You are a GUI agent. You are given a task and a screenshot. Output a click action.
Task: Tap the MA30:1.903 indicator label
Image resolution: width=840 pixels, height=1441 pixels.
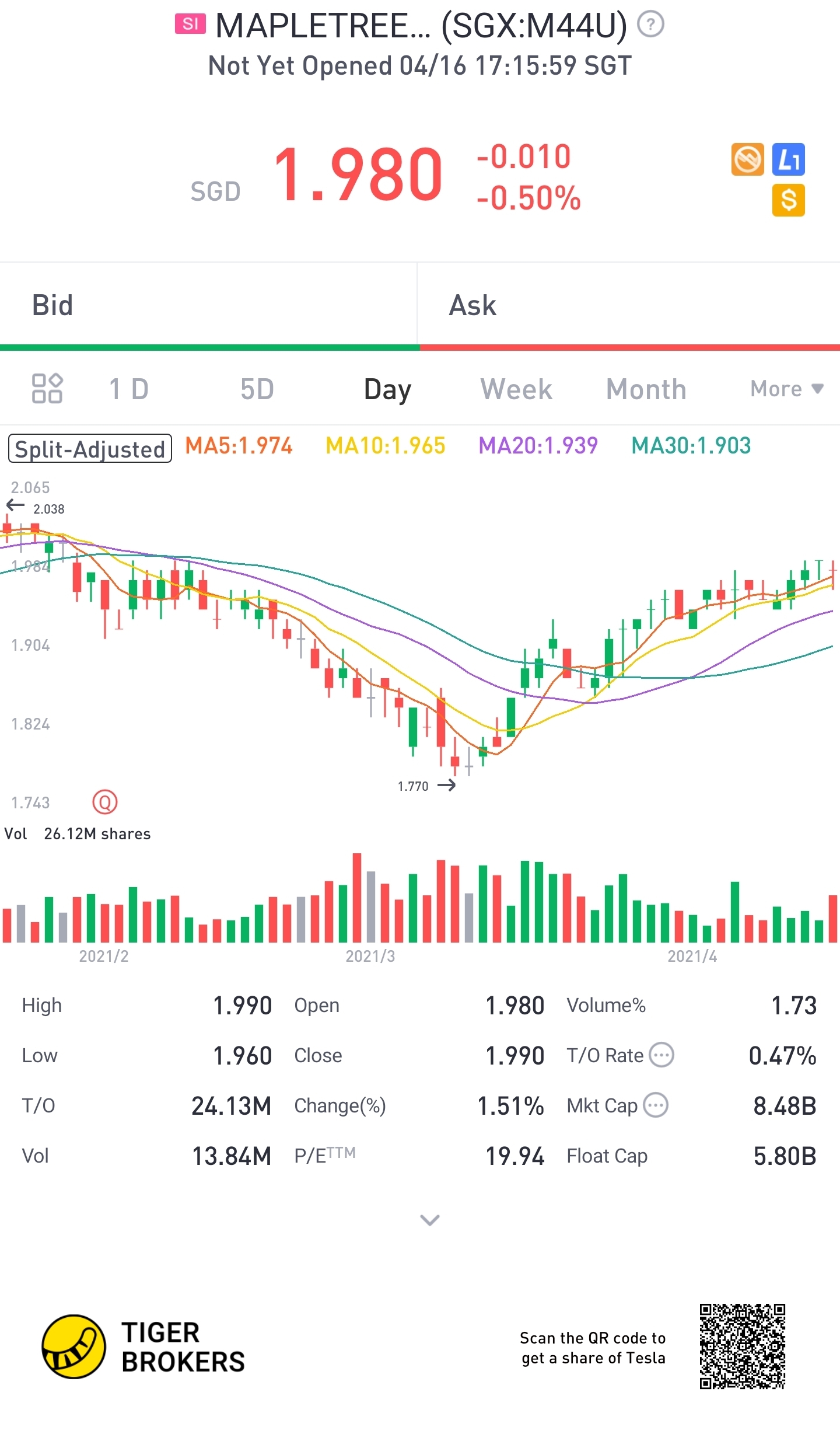coord(691,446)
